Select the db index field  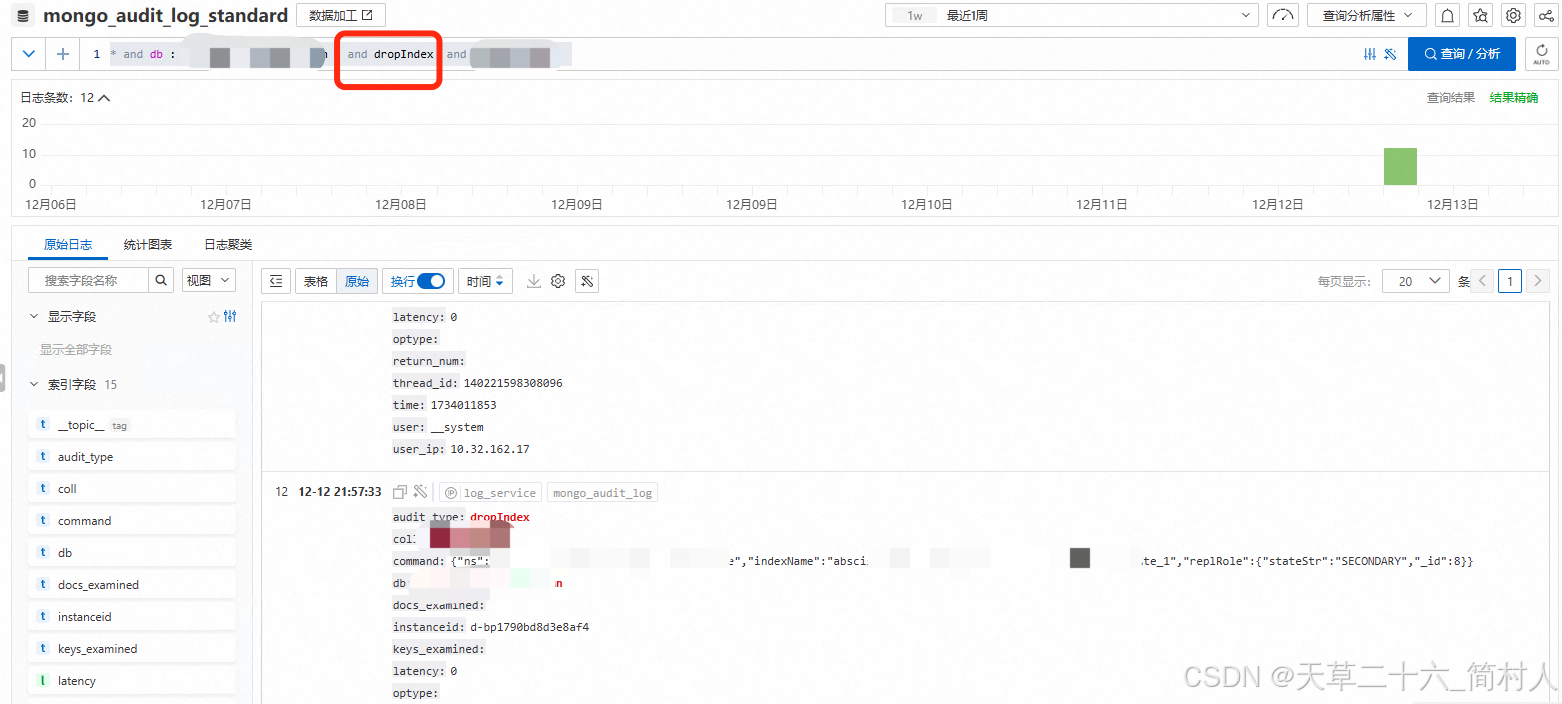click(133, 553)
